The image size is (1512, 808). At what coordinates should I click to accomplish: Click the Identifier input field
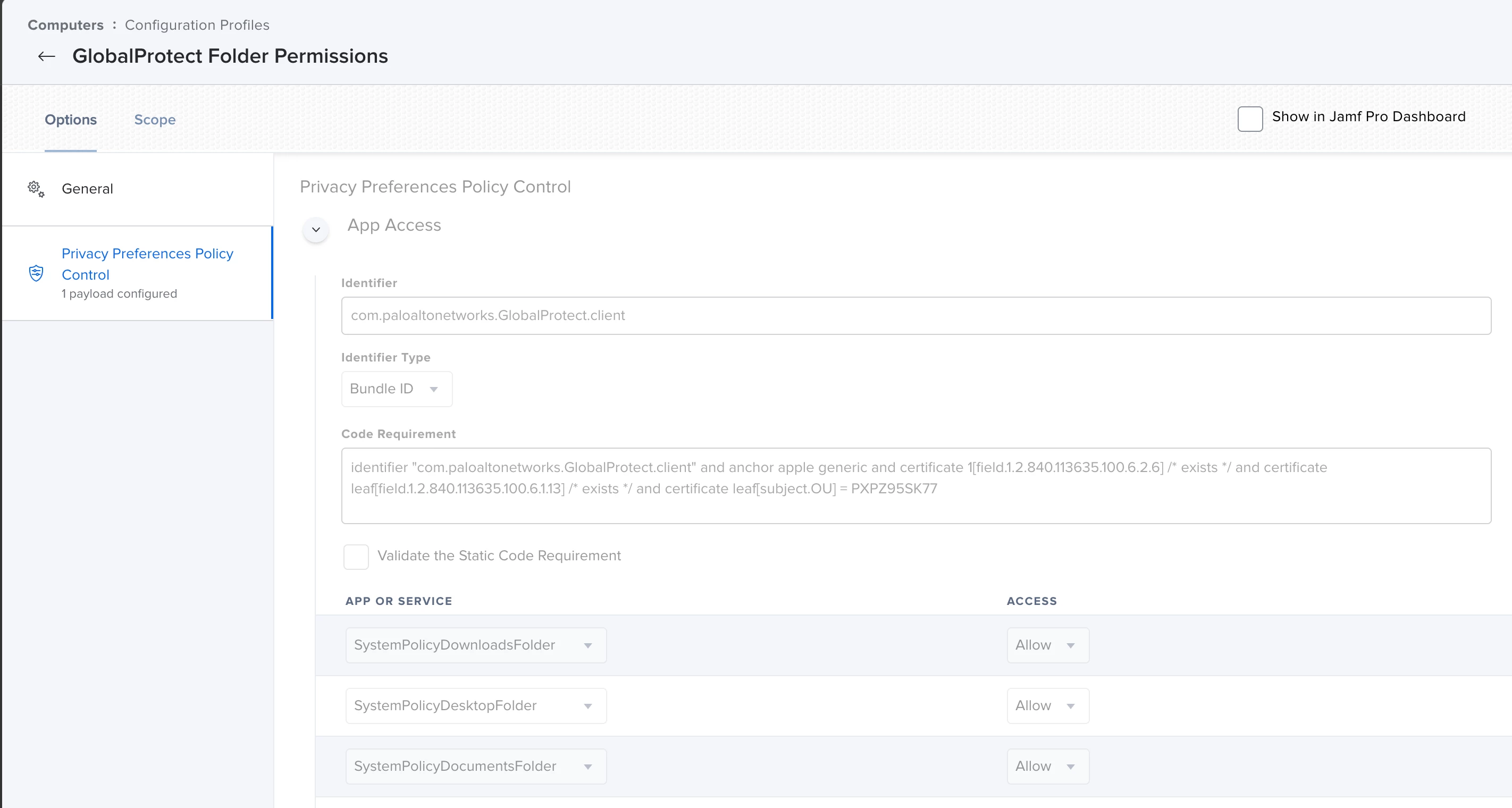(x=916, y=316)
